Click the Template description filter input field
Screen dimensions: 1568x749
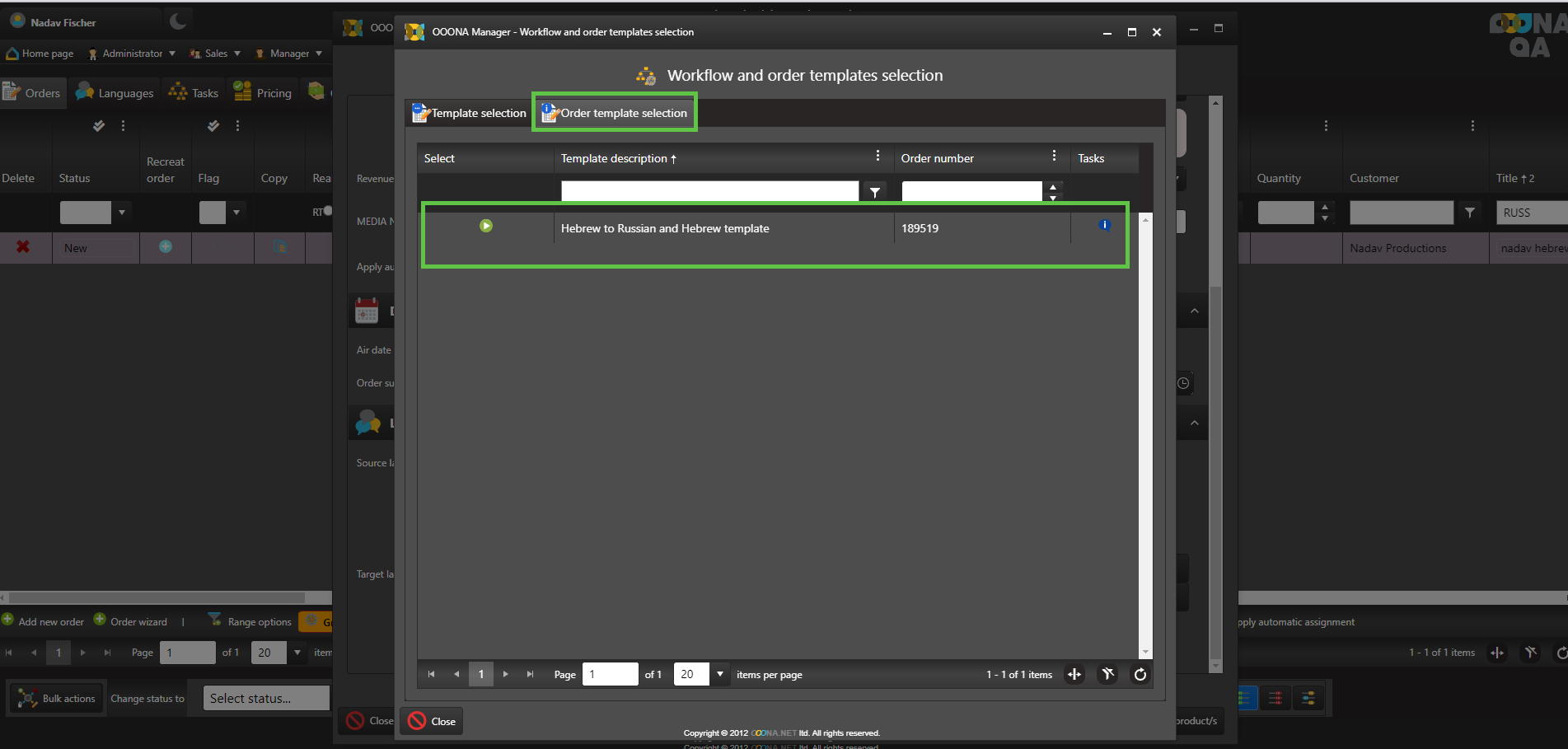point(709,192)
